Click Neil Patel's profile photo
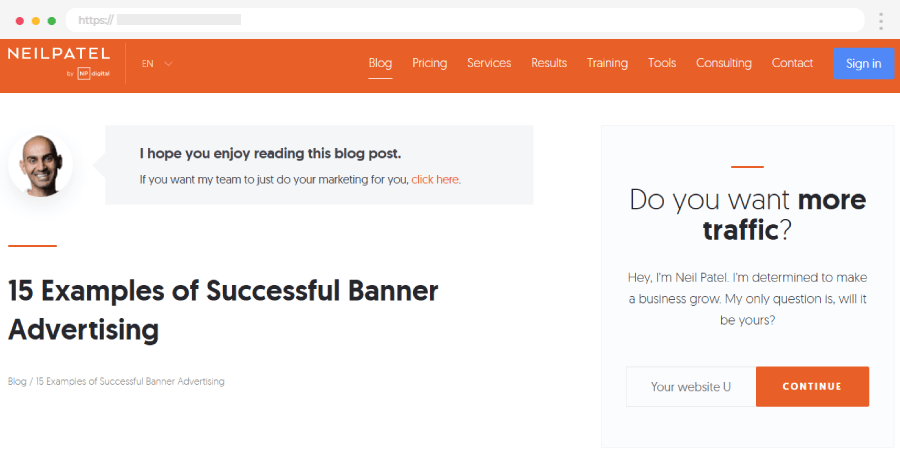Screen dimensions: 900x469 [x=40, y=165]
